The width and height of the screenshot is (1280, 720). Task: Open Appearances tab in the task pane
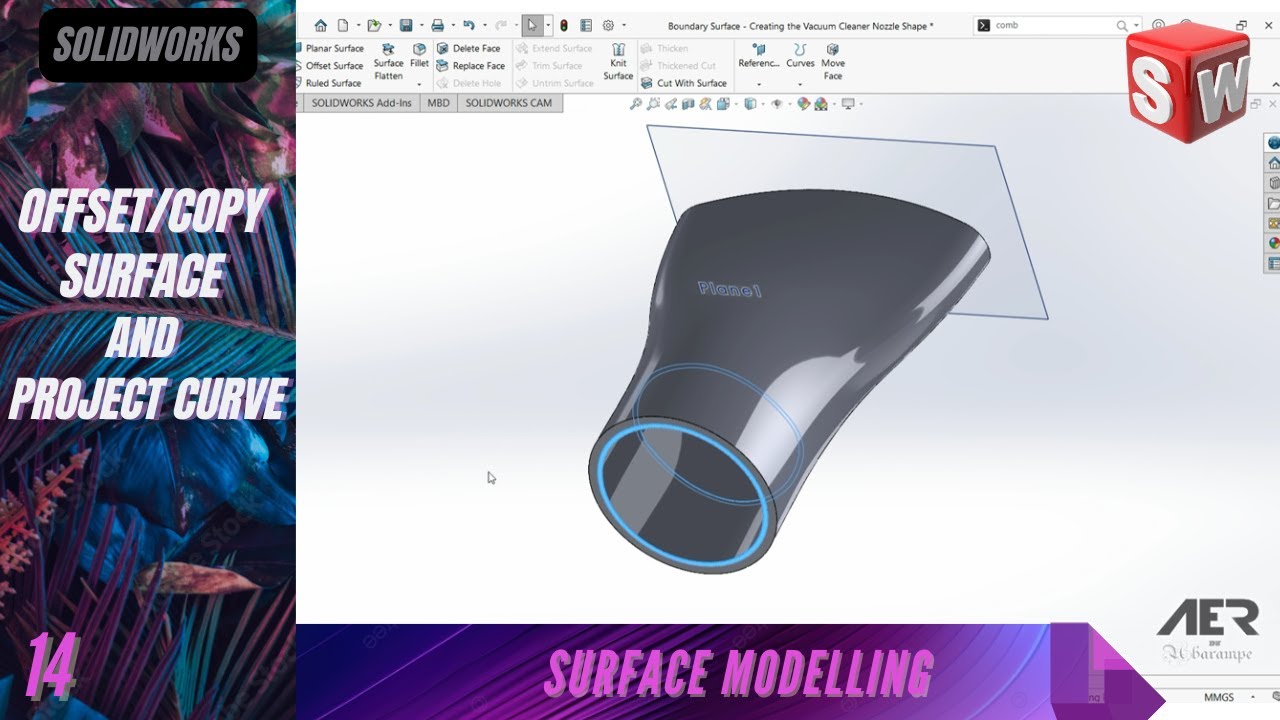tap(1274, 243)
